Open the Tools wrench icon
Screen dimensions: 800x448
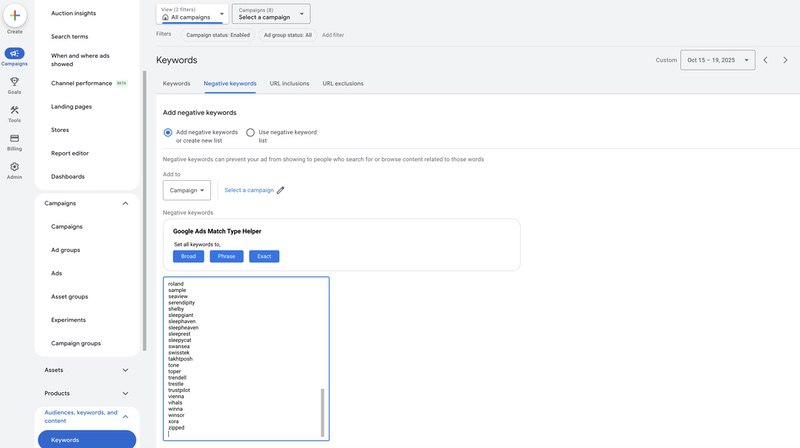point(14,110)
